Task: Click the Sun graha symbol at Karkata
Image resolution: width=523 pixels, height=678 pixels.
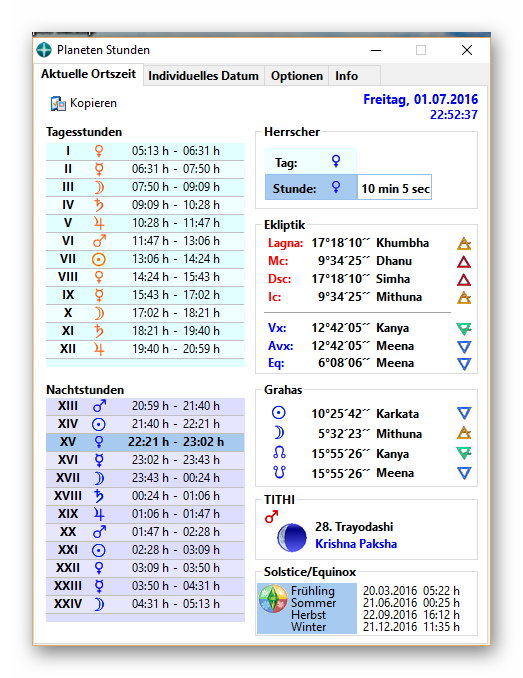Action: [x=278, y=413]
